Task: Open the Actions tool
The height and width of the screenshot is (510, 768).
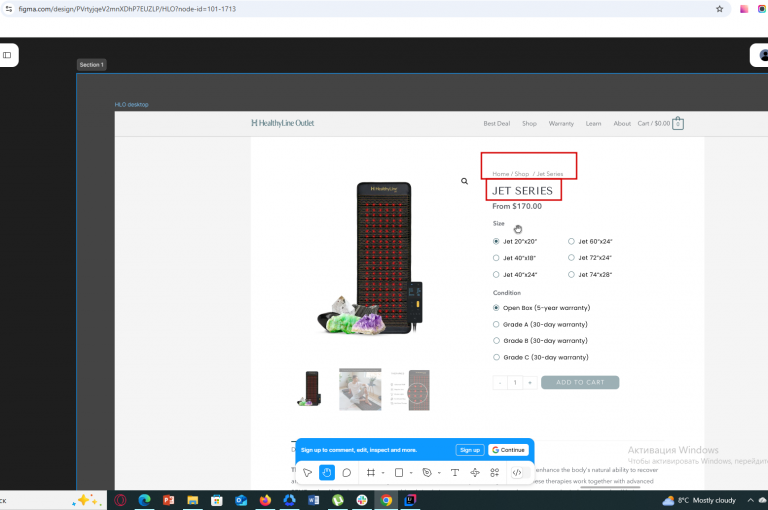Action: pos(475,473)
